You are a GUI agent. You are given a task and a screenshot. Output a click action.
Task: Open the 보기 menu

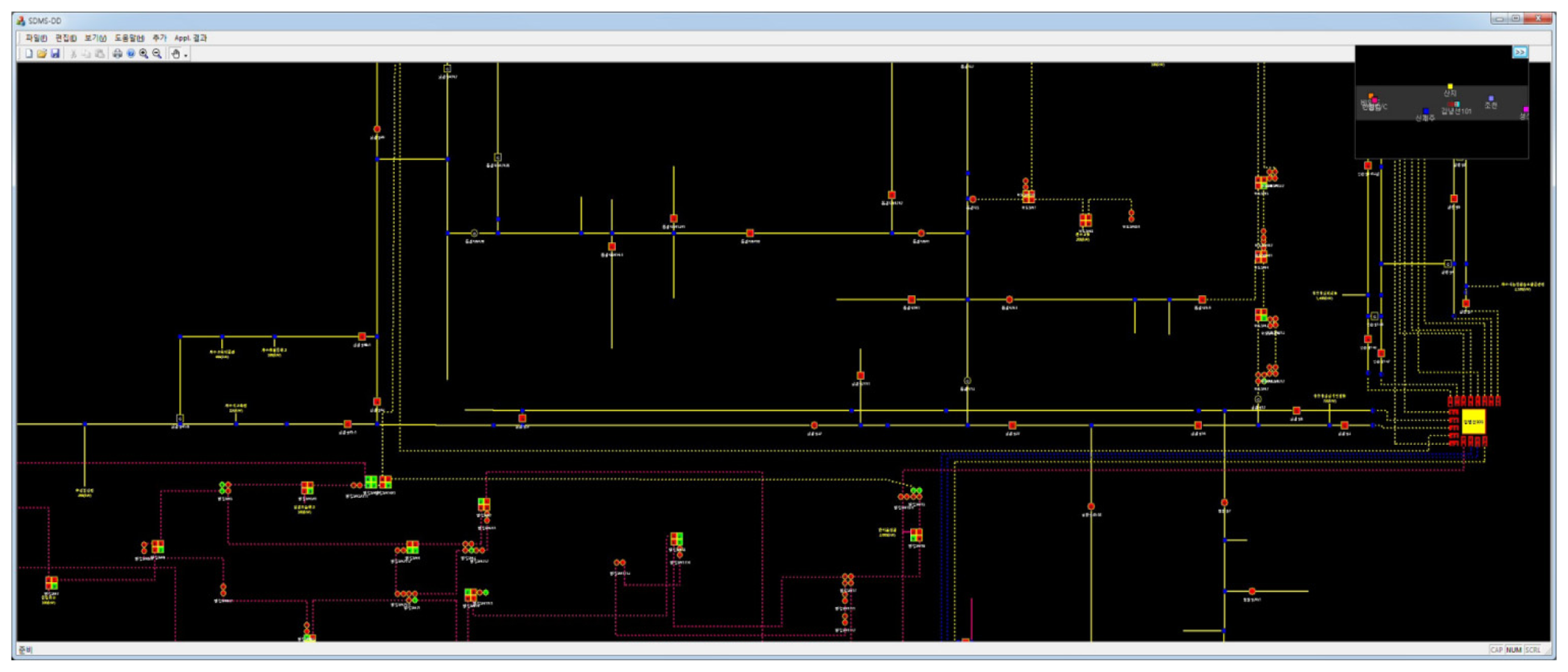[96, 38]
